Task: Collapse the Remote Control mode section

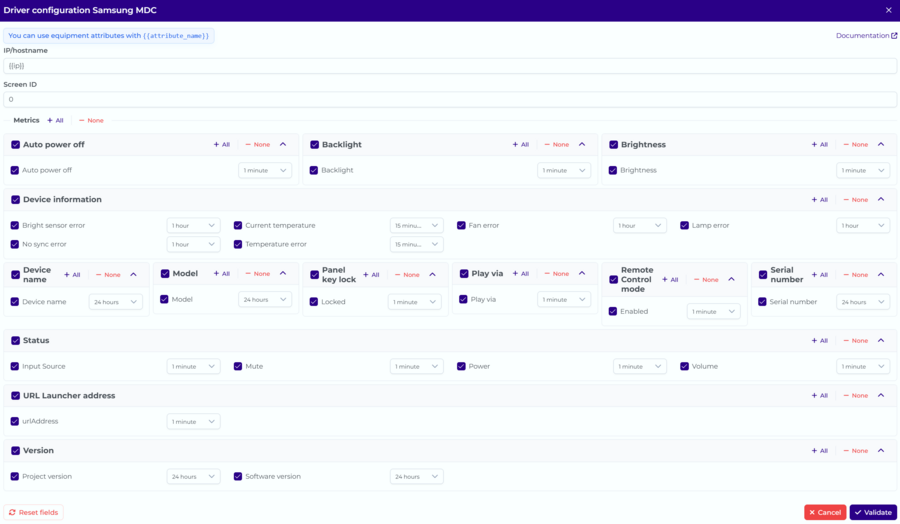Action: (x=731, y=280)
